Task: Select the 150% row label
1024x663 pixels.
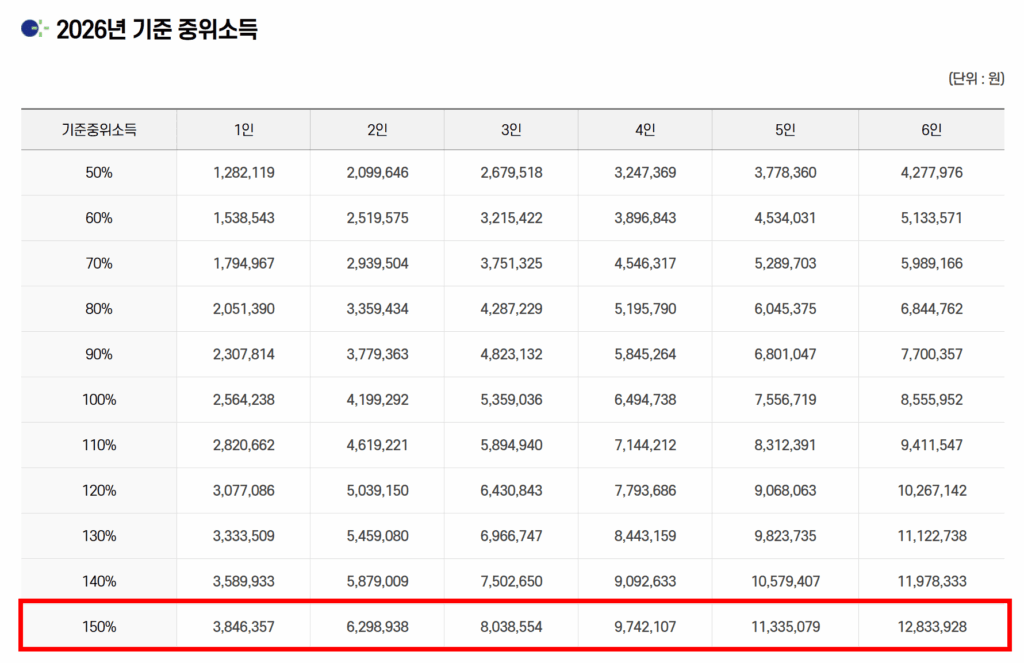Action: [x=99, y=626]
